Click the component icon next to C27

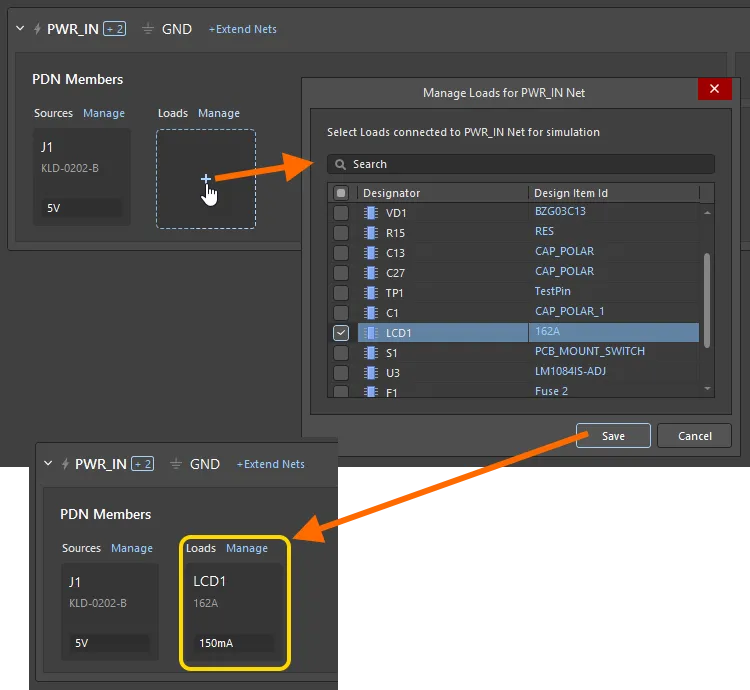coord(370,273)
